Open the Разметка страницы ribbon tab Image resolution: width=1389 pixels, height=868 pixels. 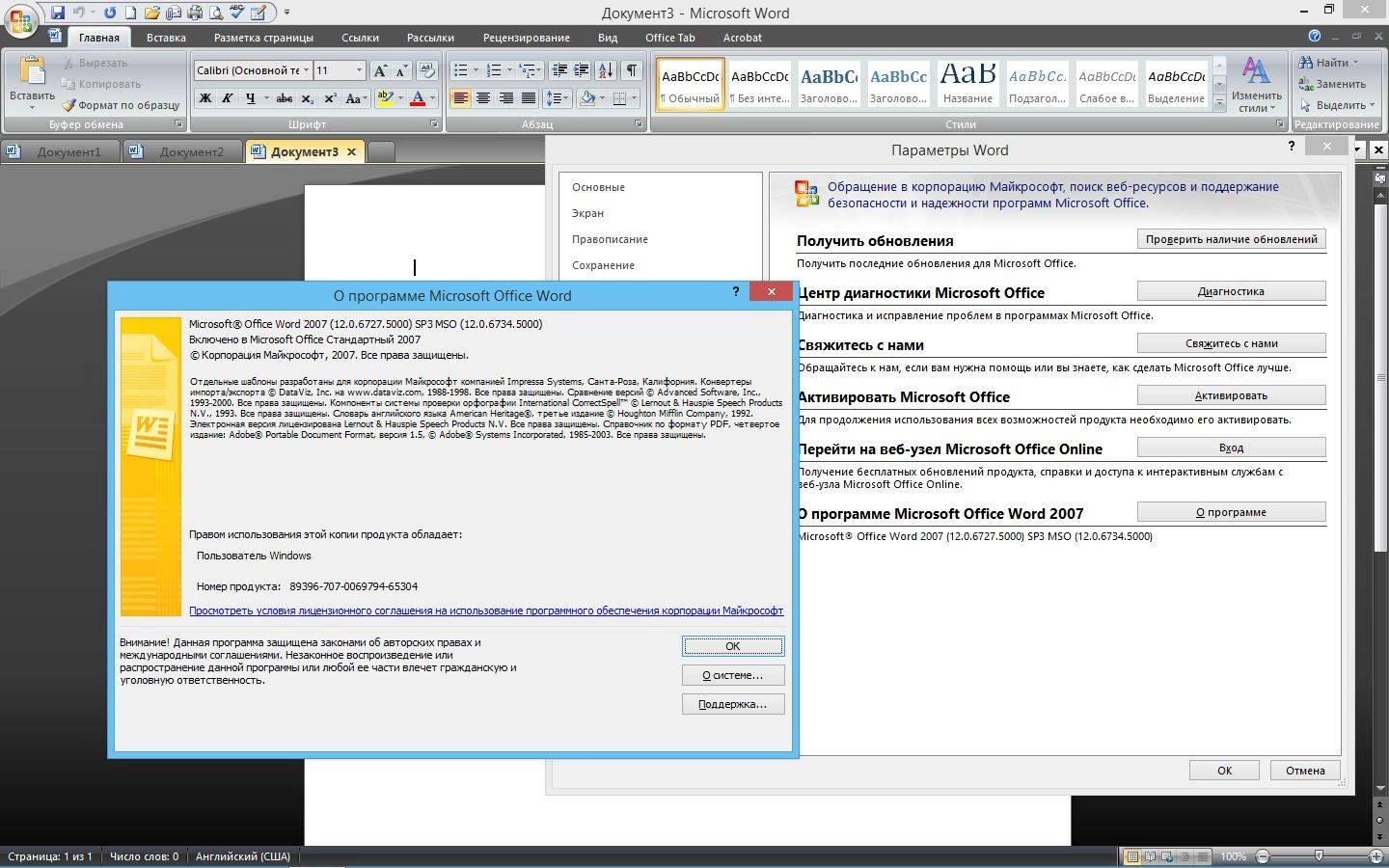pyautogui.click(x=263, y=38)
